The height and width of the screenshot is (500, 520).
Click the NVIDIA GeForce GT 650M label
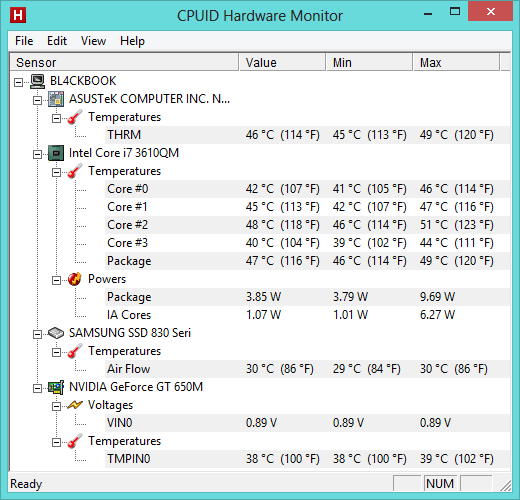136,387
